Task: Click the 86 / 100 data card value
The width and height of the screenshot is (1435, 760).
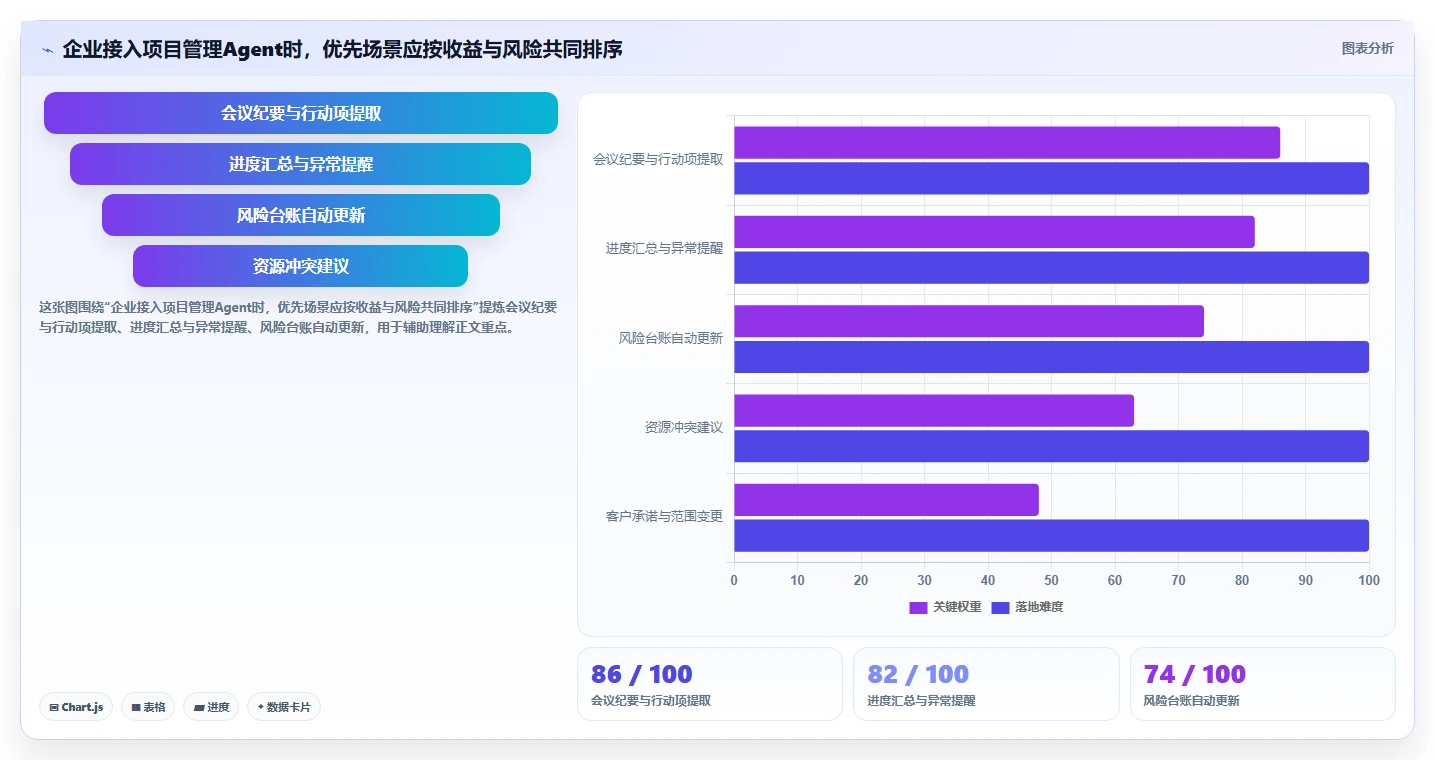Action: point(642,674)
